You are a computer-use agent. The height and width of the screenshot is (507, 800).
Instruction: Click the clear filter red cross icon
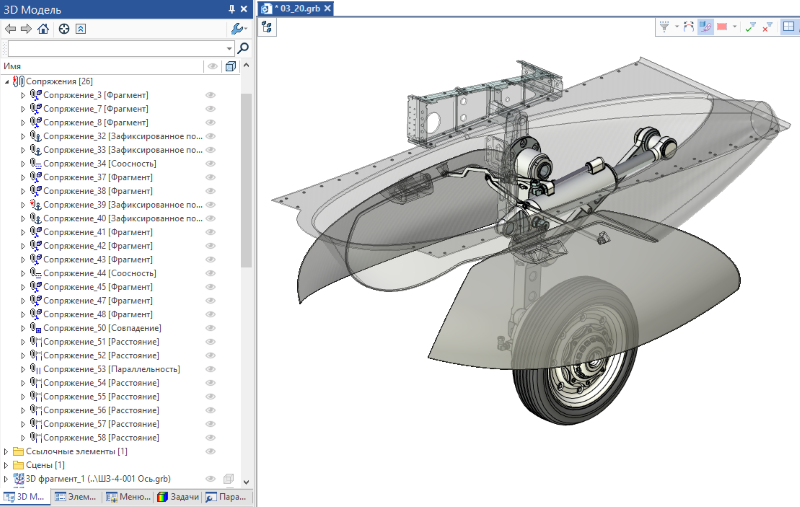766,27
